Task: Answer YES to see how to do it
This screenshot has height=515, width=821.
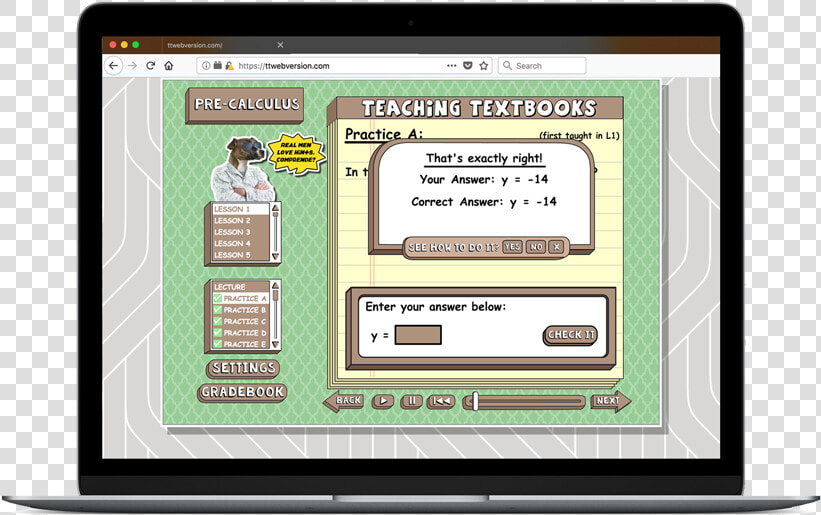Action: point(513,247)
